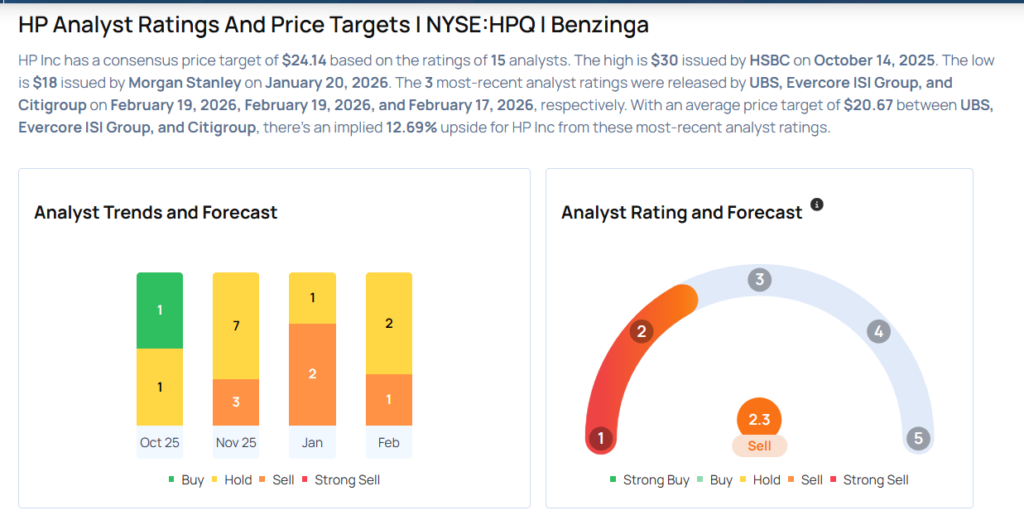Screen dimensions: 1024x520
Task: Toggle the Strong Sell legend in Analyst Trends
Action: coord(340,480)
